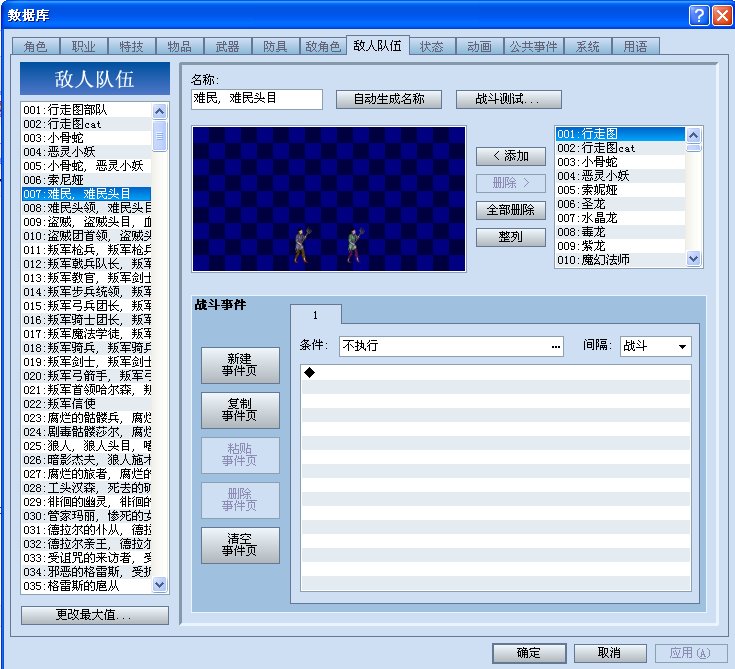735x669 pixels.
Task: Open event page tab 1
Action: point(315,315)
